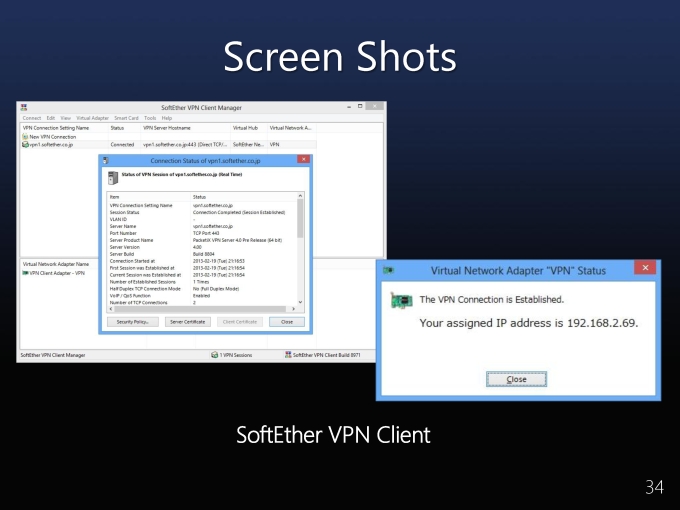
Task: Close the Connection Status dialog via Close button
Action: click(x=287, y=322)
